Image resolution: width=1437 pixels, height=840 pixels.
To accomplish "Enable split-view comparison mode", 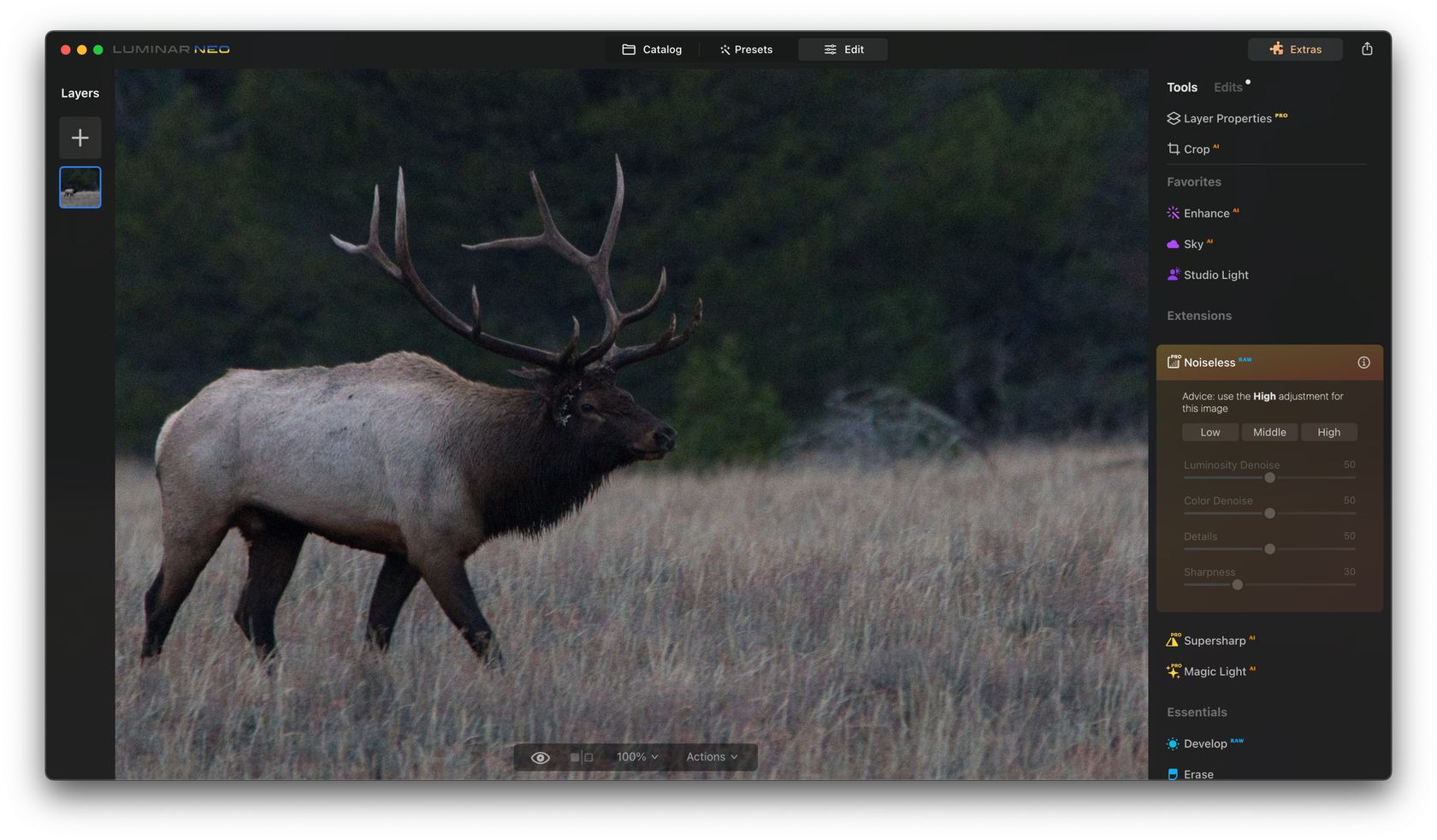I will tap(581, 757).
